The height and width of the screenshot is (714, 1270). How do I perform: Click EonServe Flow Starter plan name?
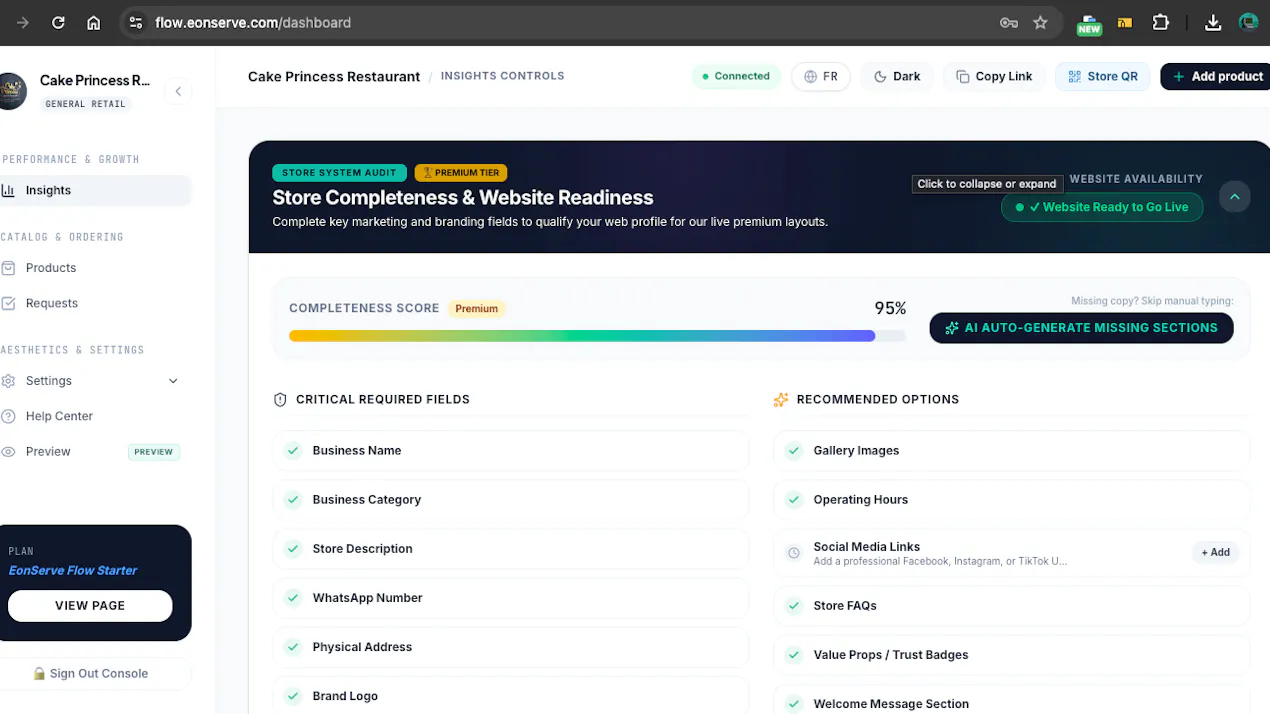pyautogui.click(x=73, y=570)
